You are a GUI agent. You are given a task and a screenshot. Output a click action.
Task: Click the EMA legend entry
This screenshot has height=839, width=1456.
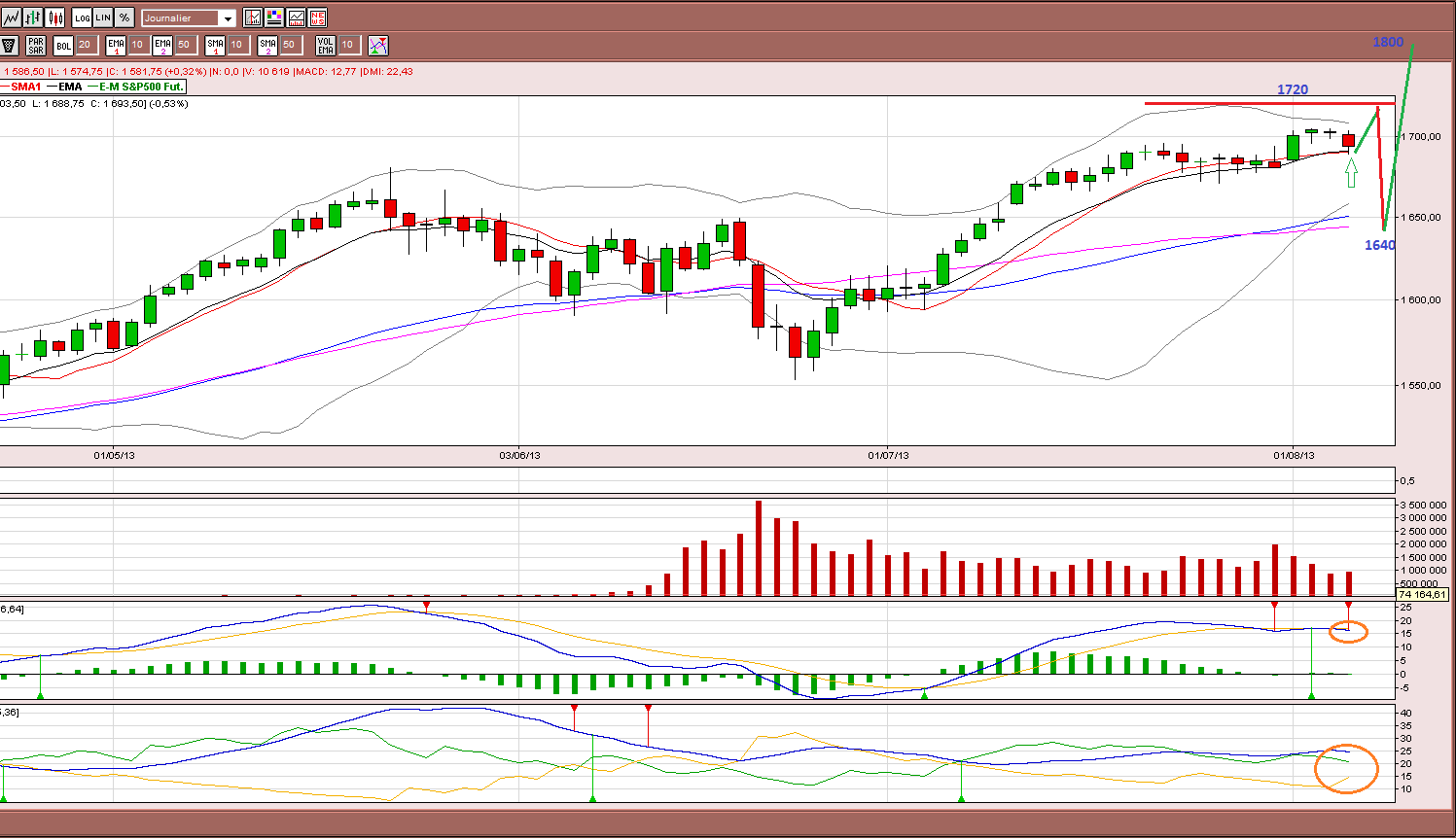64,87
